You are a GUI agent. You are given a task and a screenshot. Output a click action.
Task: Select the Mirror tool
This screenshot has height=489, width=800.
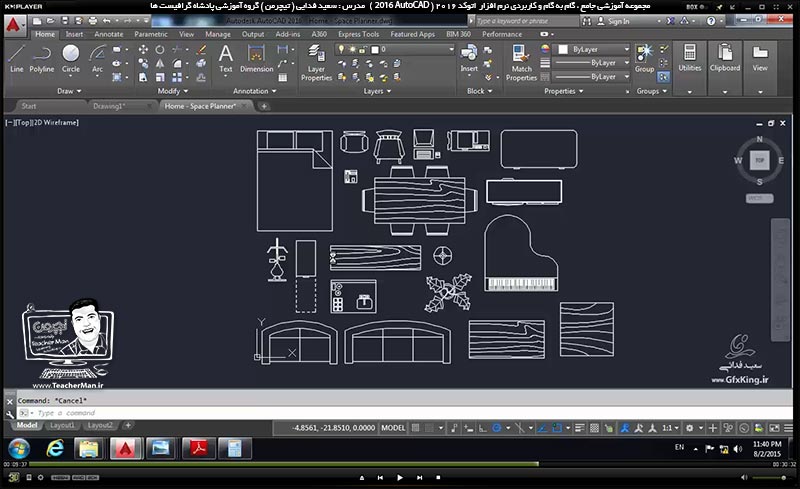point(160,63)
